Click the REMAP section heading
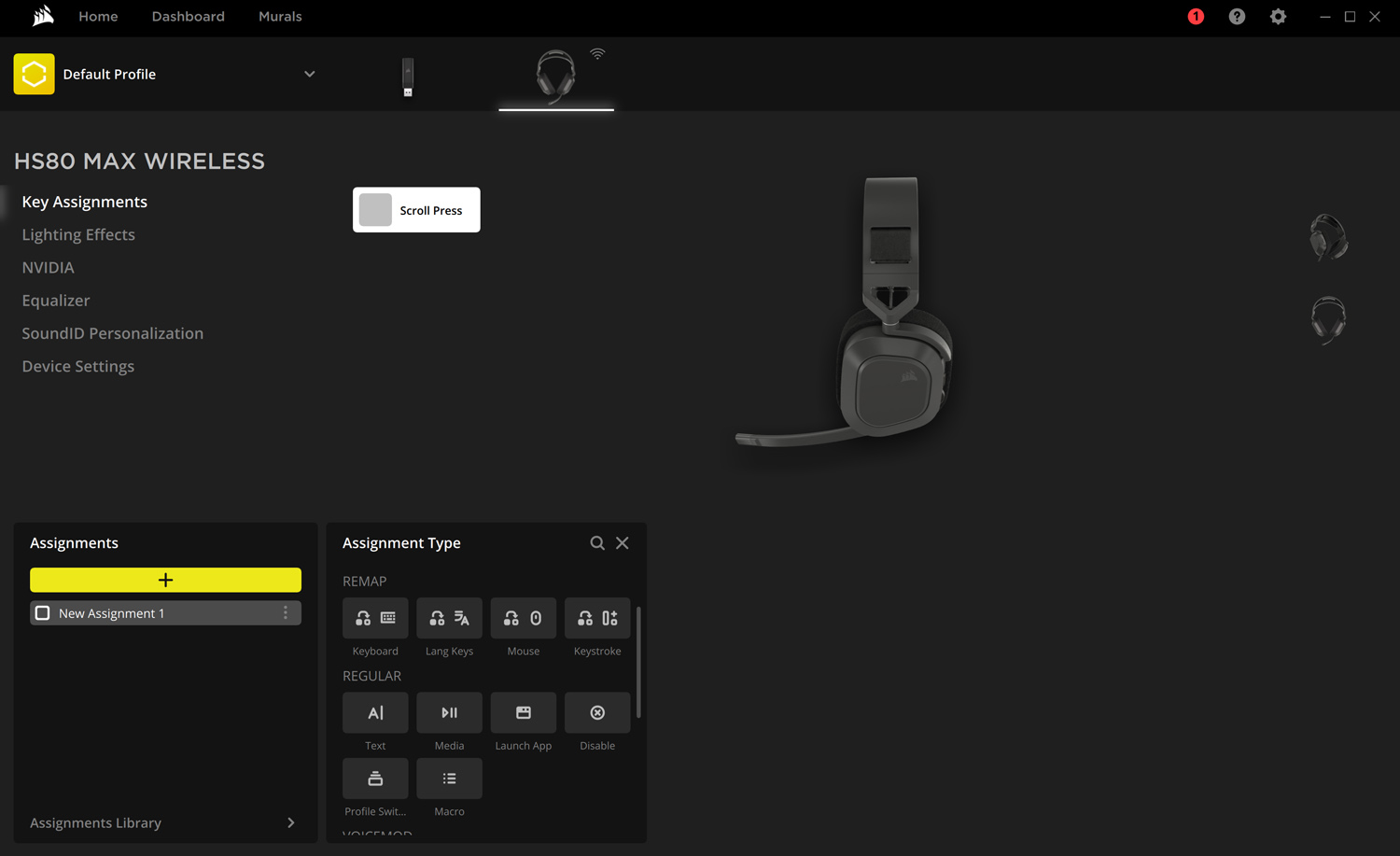 click(x=365, y=582)
